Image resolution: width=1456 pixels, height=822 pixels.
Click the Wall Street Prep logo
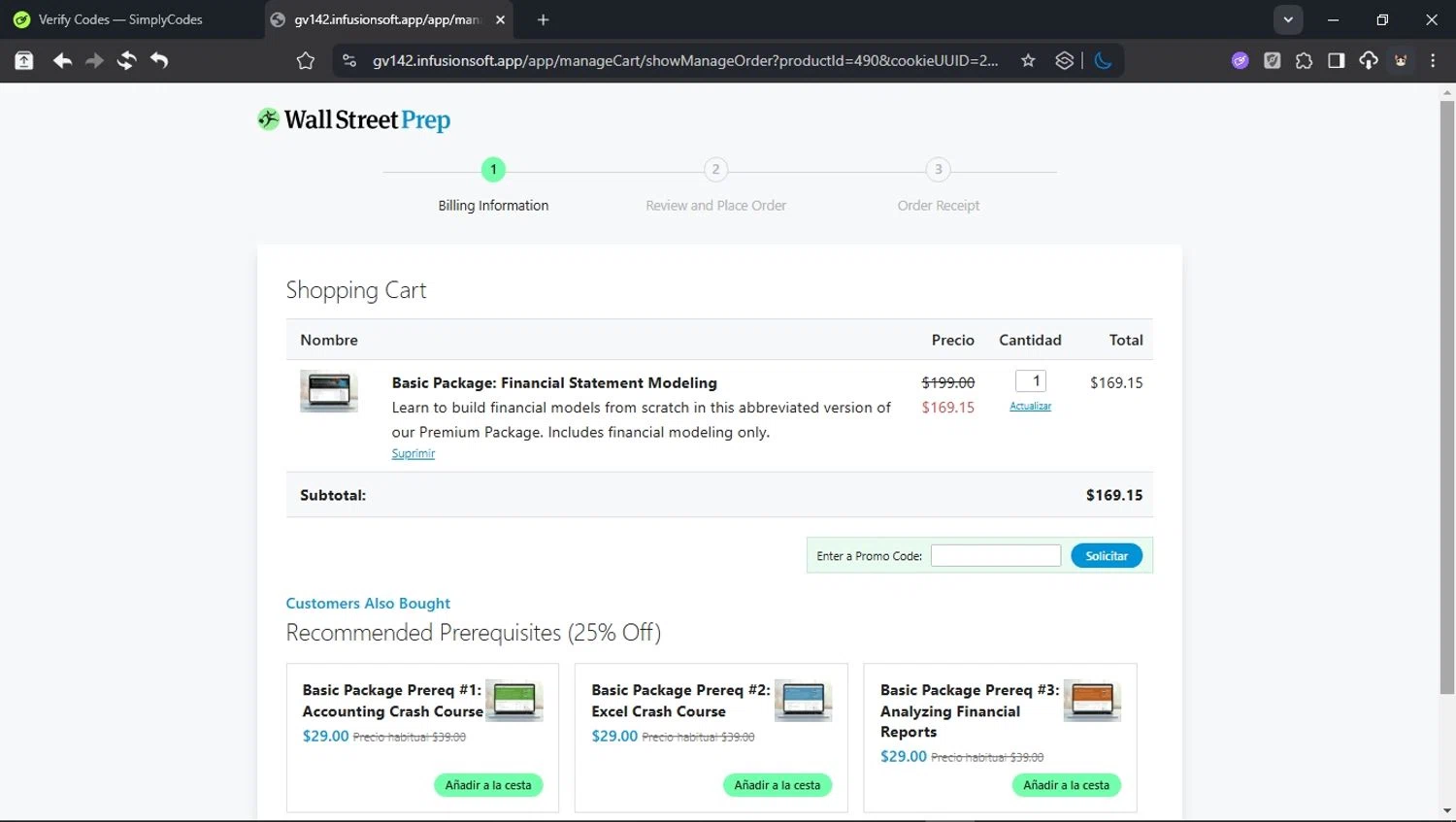[x=354, y=120]
